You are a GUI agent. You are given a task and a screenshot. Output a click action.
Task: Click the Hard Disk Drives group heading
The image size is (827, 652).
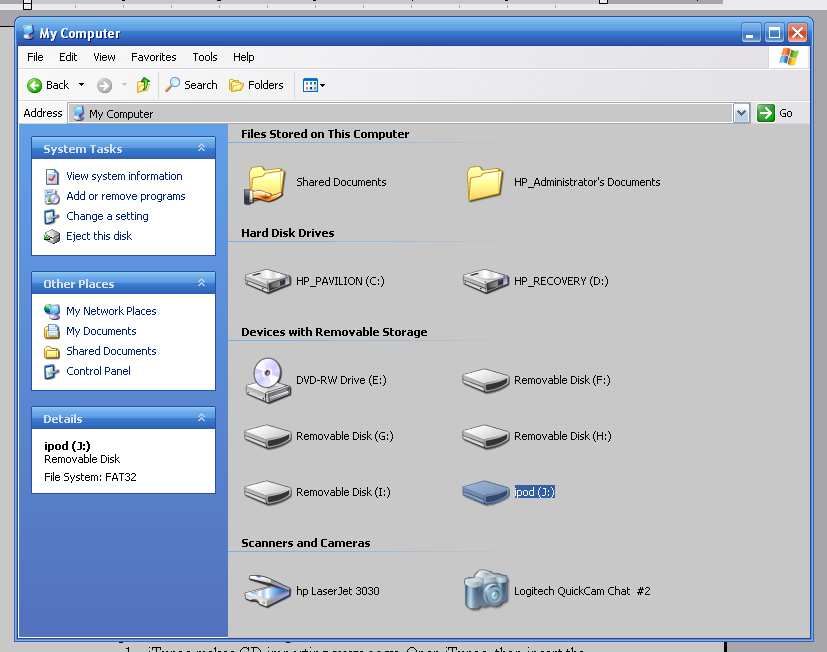click(x=287, y=233)
